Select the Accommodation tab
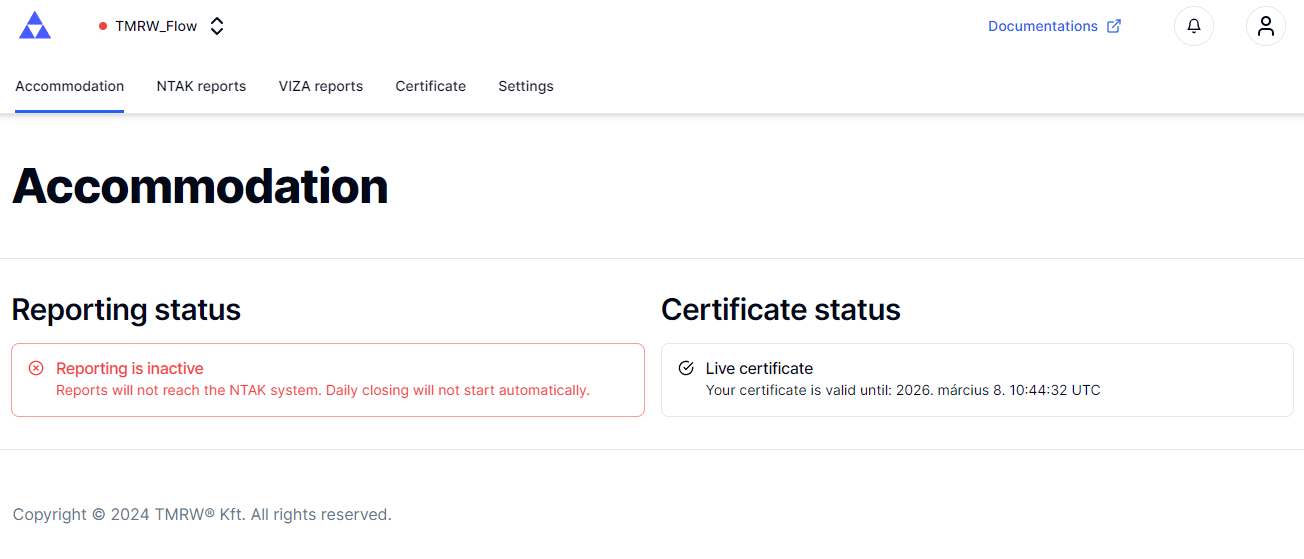Screen dimensions: 1304x559 pos(70,86)
